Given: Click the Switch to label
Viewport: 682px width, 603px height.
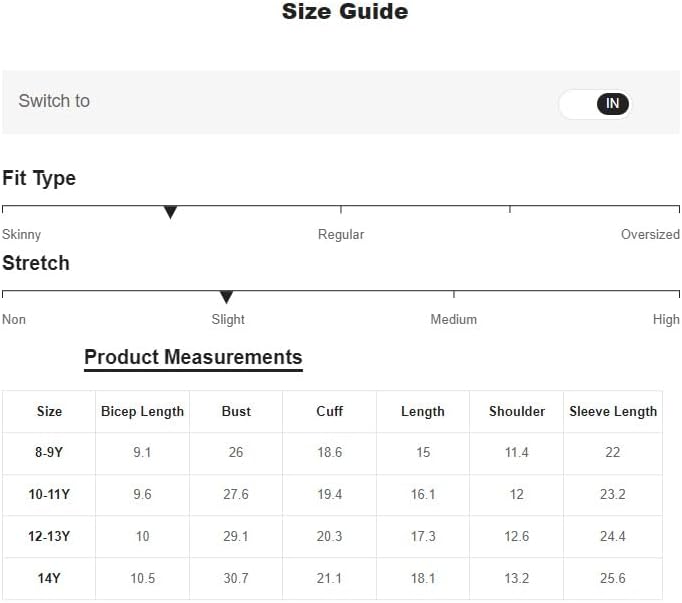Looking at the screenshot, I should tap(54, 101).
